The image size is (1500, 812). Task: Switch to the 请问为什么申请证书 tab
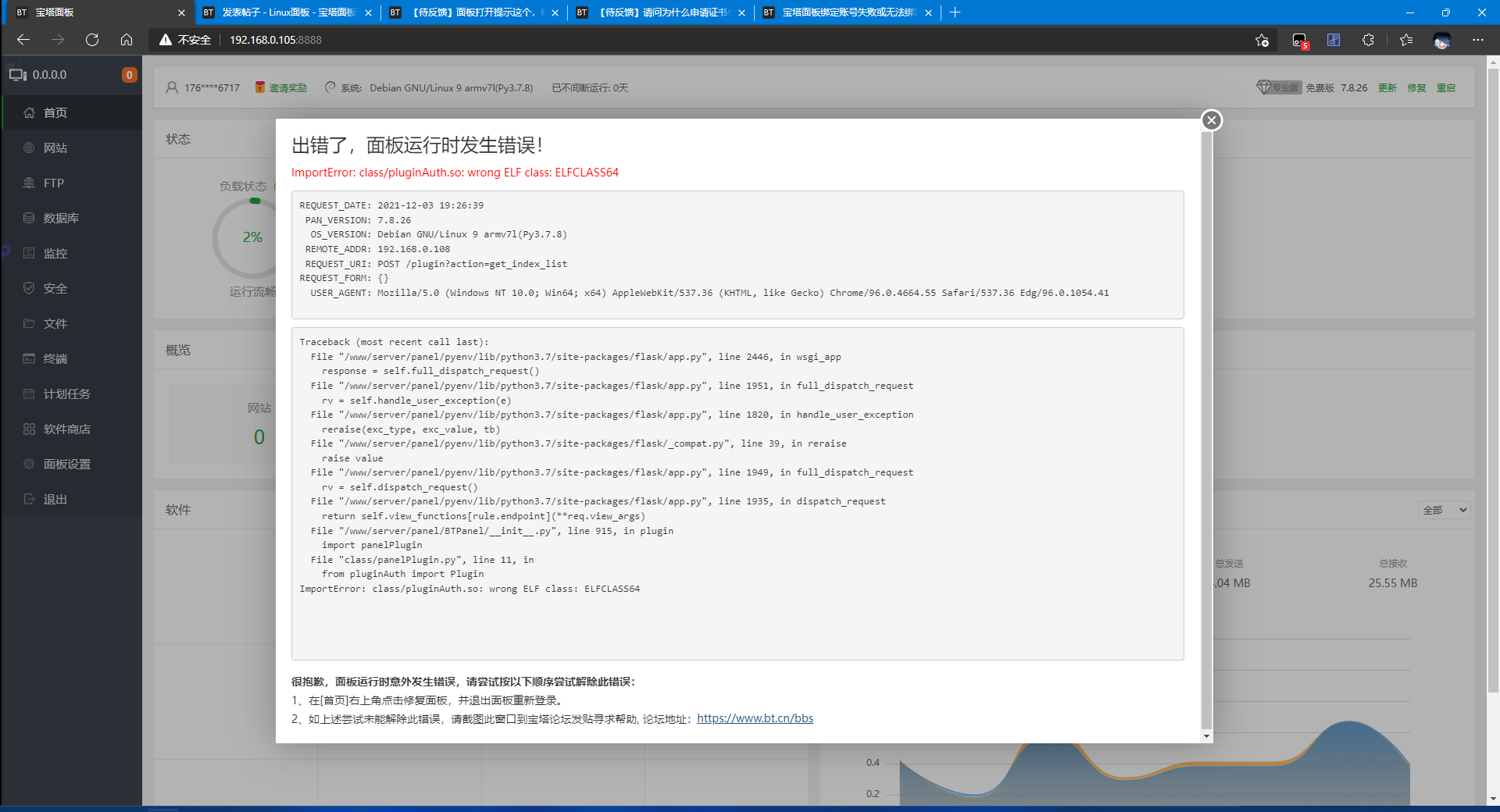tap(661, 12)
